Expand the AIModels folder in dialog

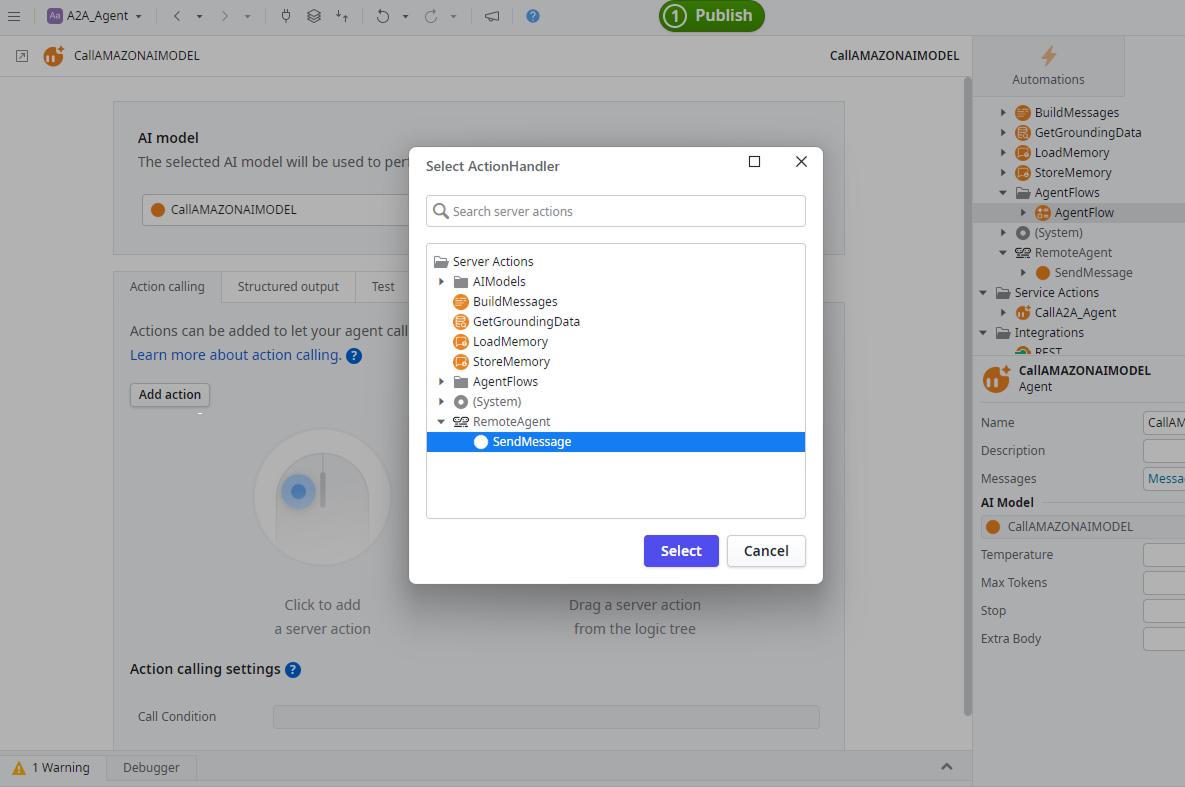point(441,281)
